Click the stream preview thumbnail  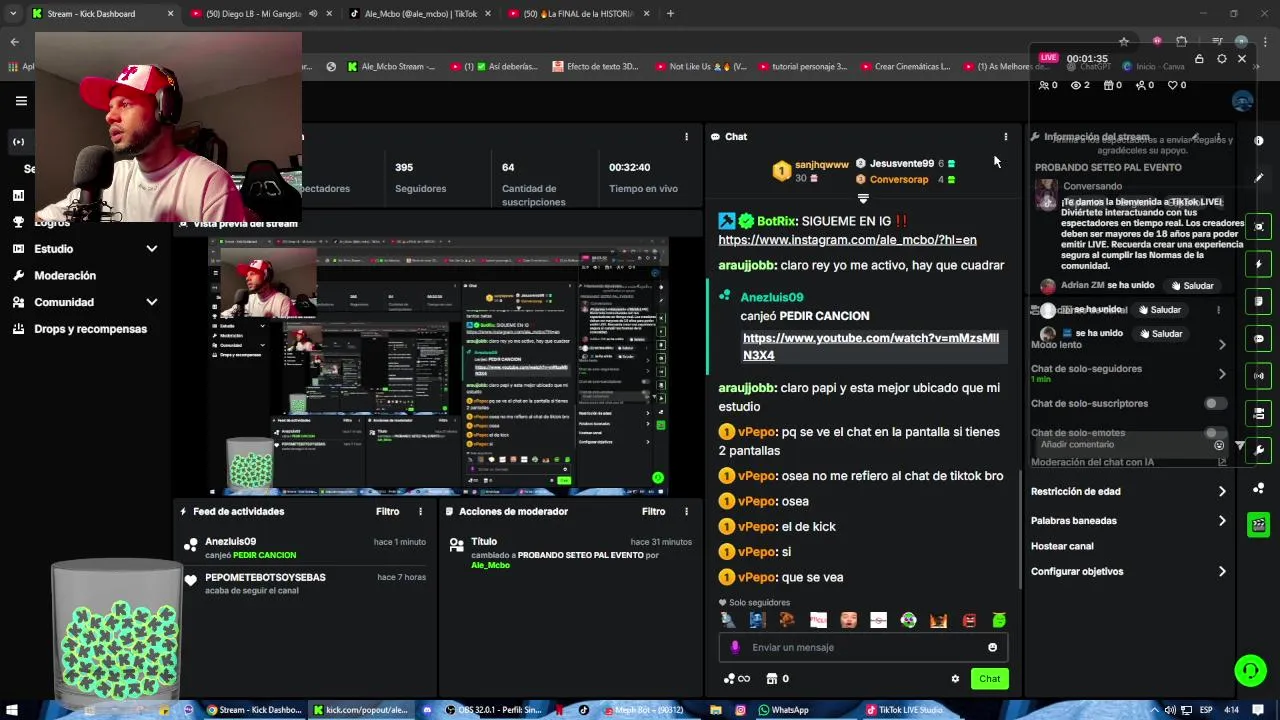(x=438, y=366)
